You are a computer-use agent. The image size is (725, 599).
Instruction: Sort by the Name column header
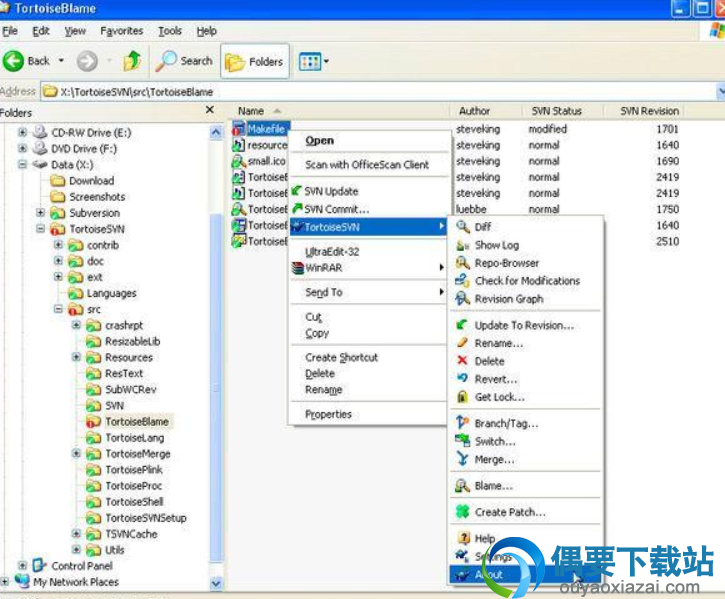tap(340, 111)
